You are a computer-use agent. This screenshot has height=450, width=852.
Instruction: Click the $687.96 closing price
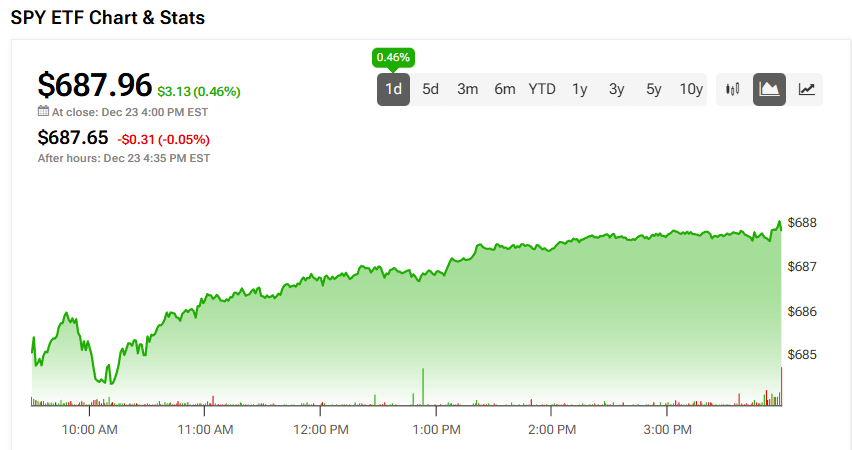[94, 84]
